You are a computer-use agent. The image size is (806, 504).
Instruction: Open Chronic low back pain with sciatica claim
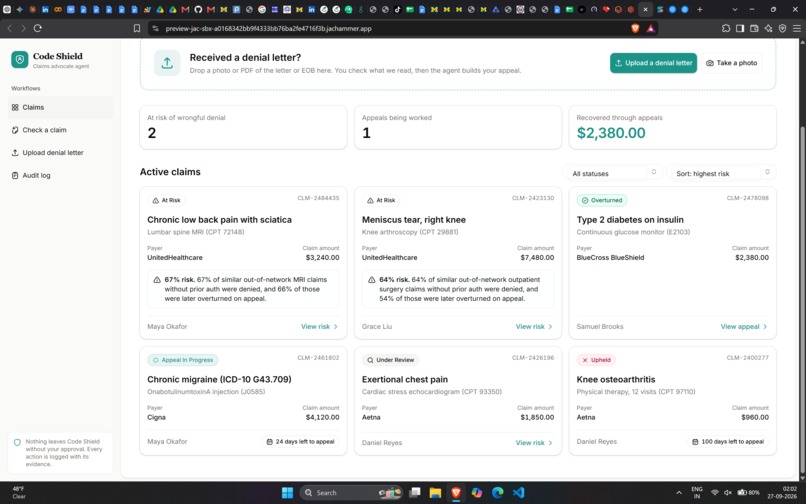point(219,220)
